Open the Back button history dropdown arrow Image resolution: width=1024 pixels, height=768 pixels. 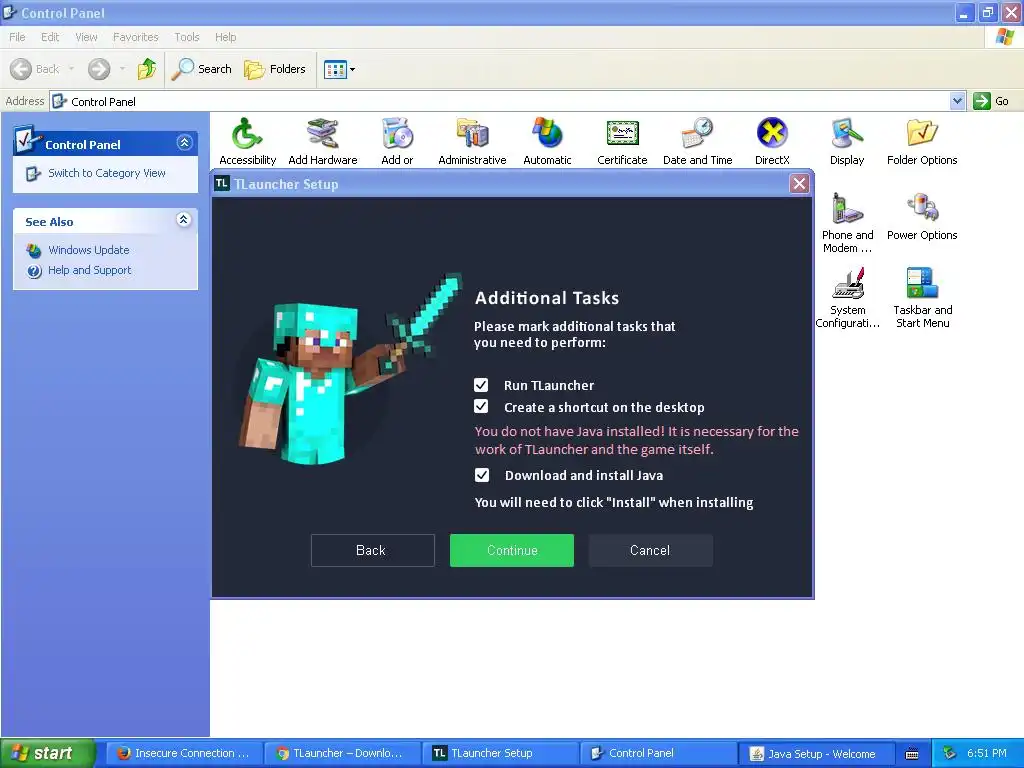click(x=71, y=69)
